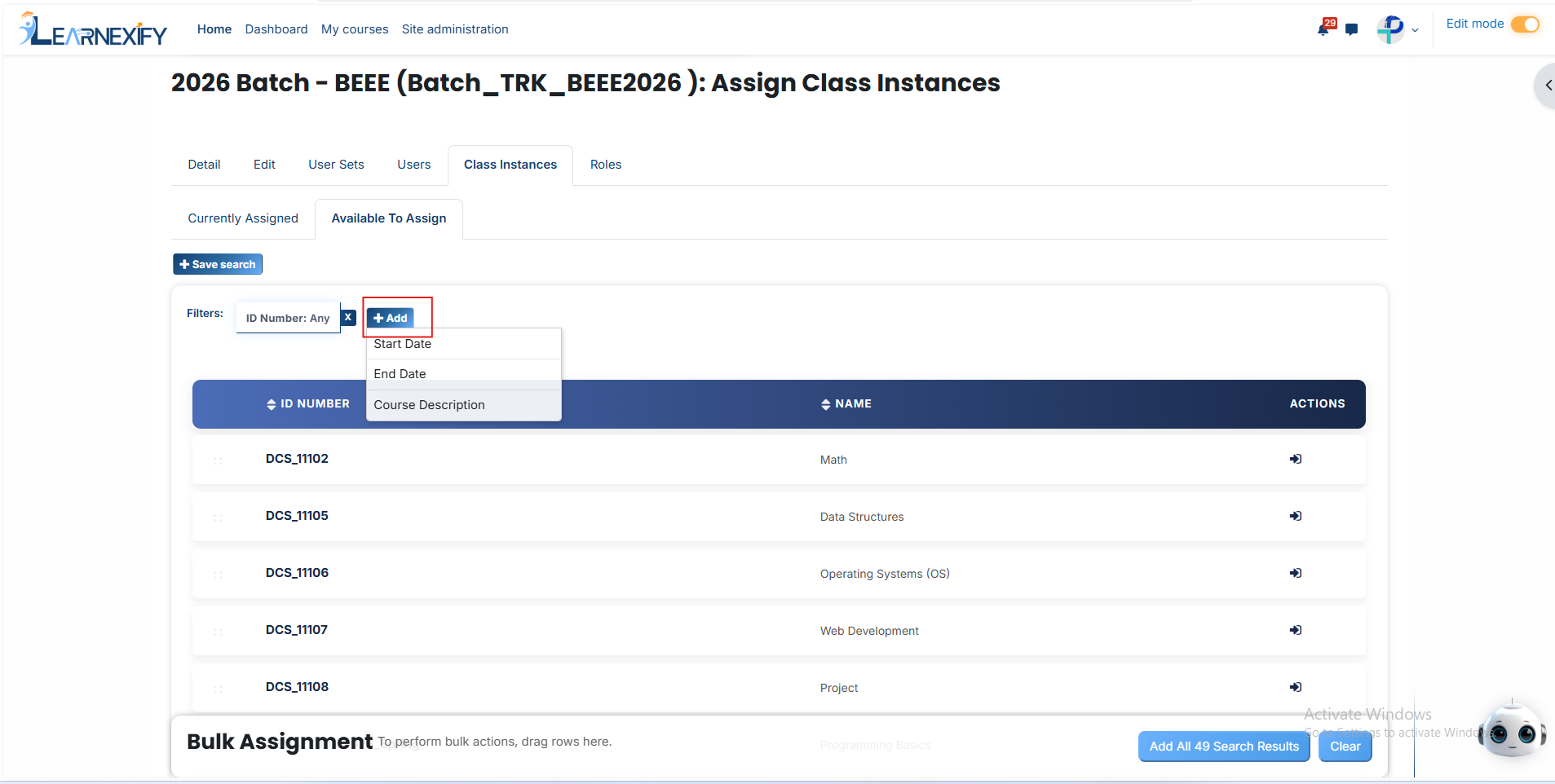
Task: Click the Learnexify logo
Action: click(x=93, y=29)
